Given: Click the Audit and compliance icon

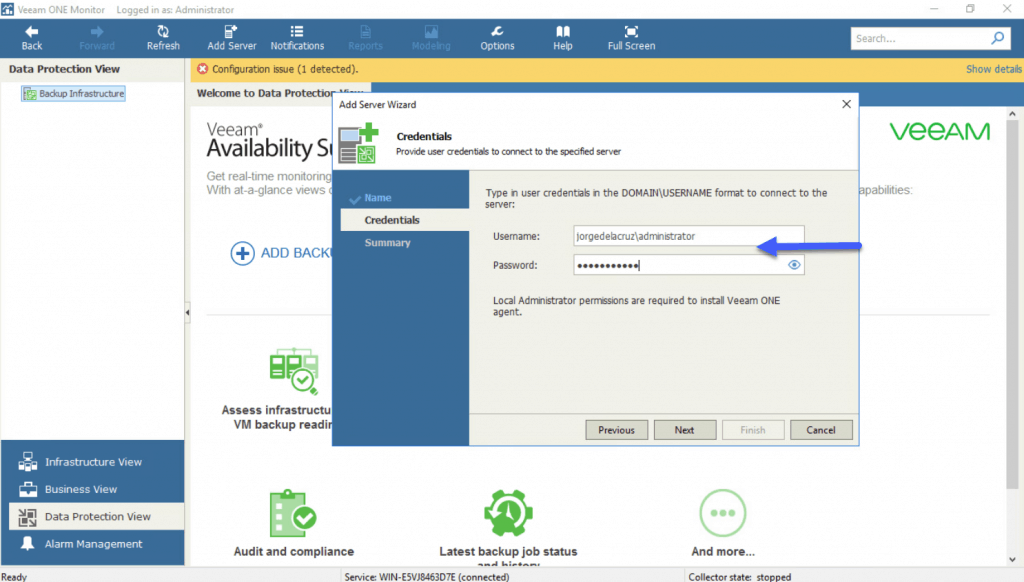Looking at the screenshot, I should (293, 514).
